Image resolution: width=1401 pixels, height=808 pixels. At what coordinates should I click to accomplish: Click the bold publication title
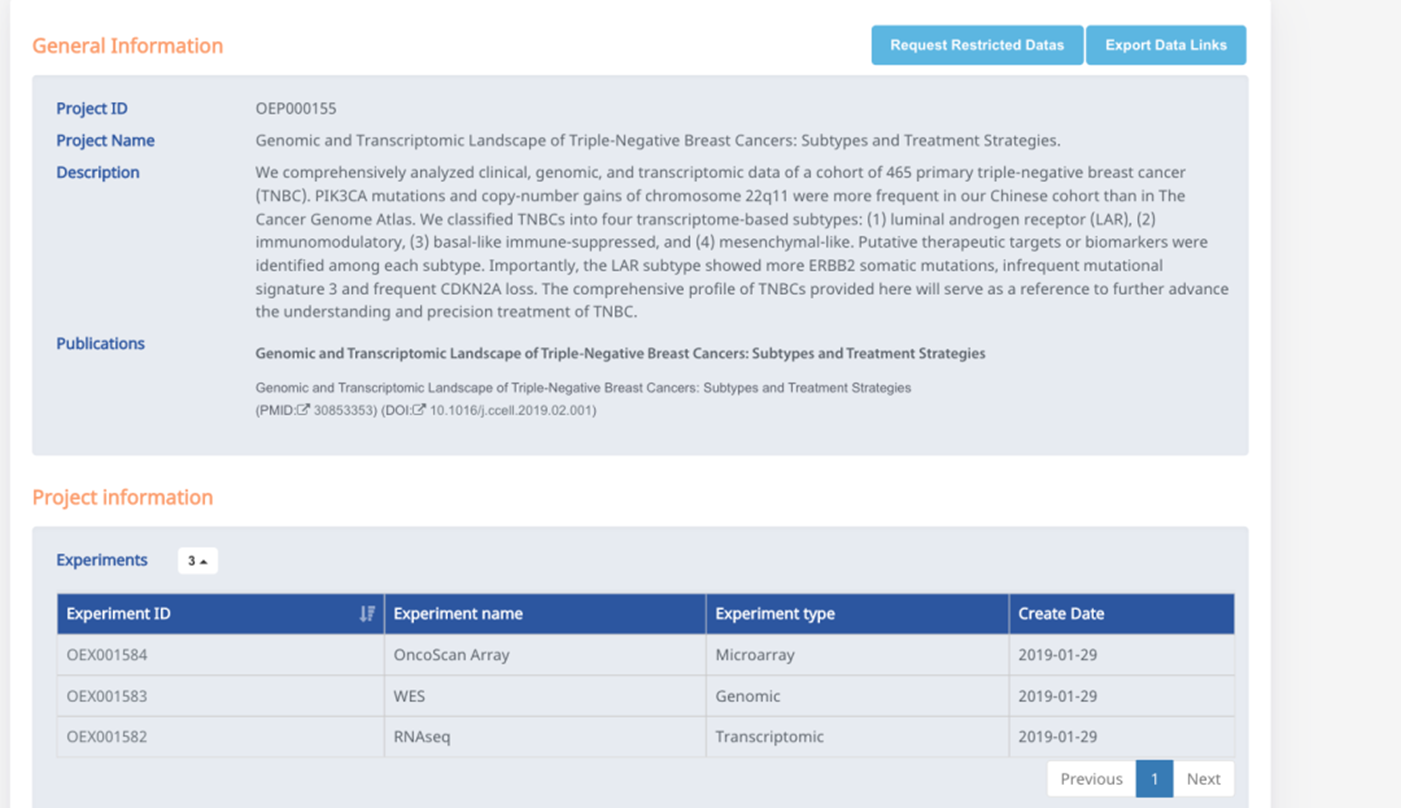[620, 353]
